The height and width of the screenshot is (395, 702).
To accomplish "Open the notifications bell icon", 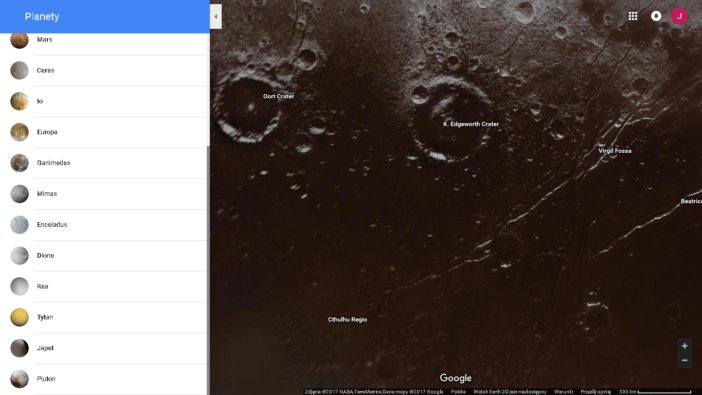I will (x=656, y=16).
